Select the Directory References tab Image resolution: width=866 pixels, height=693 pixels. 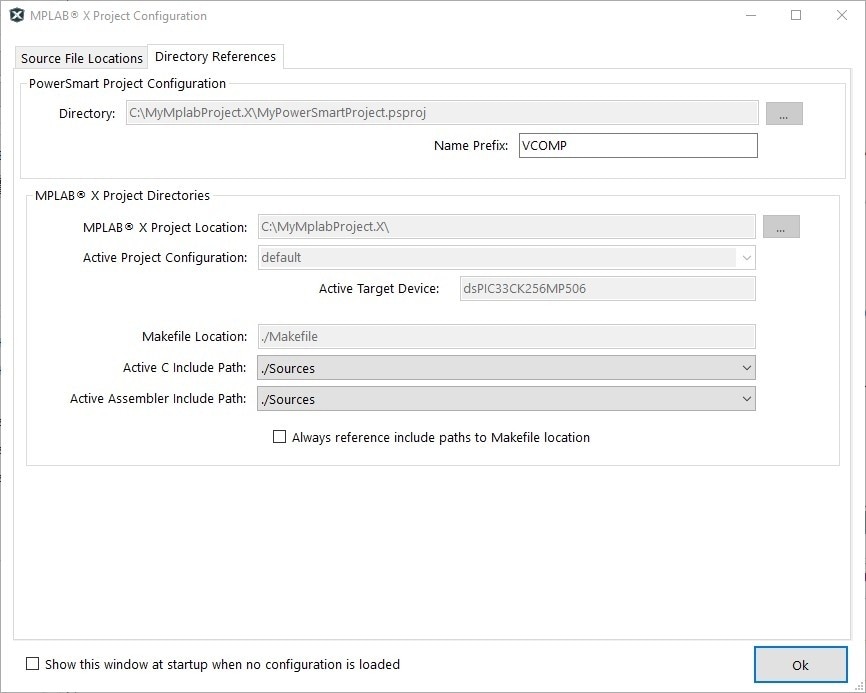click(x=215, y=57)
